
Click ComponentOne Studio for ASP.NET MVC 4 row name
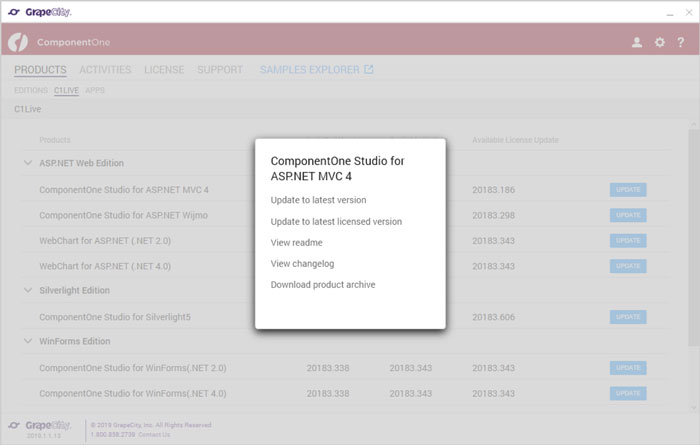click(x=124, y=190)
